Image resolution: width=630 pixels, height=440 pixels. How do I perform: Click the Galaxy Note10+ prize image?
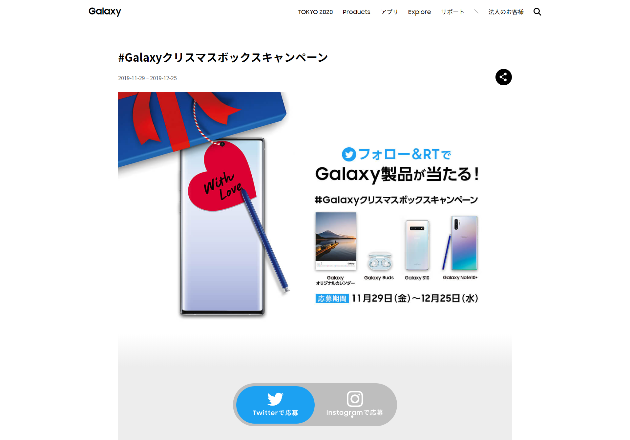(x=460, y=243)
